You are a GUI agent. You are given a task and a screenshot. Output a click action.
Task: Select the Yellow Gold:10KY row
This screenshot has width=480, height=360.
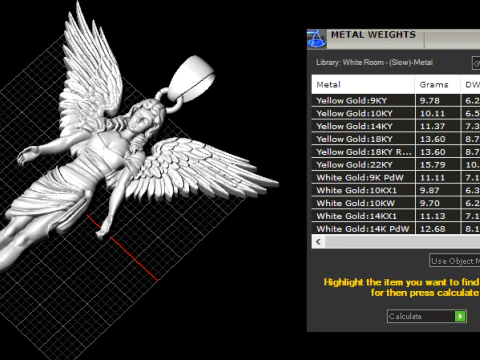396,113
